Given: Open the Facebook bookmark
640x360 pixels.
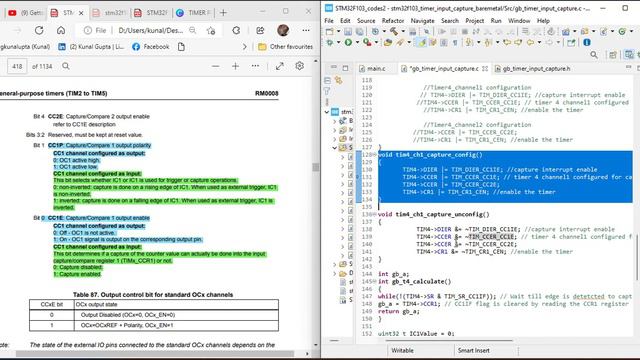Looking at the screenshot, I should (x=151, y=47).
